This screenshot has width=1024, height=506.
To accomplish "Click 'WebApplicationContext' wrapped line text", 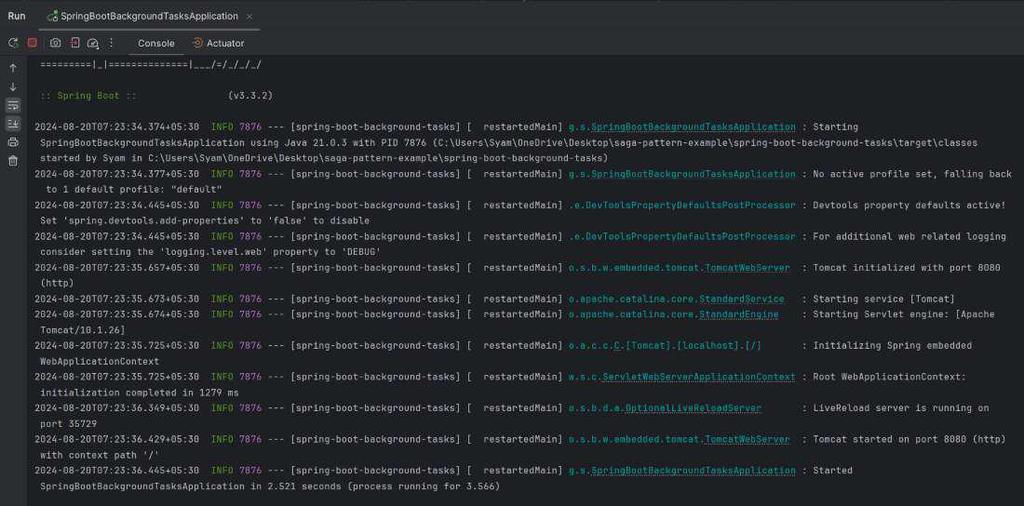I will pos(99,361).
